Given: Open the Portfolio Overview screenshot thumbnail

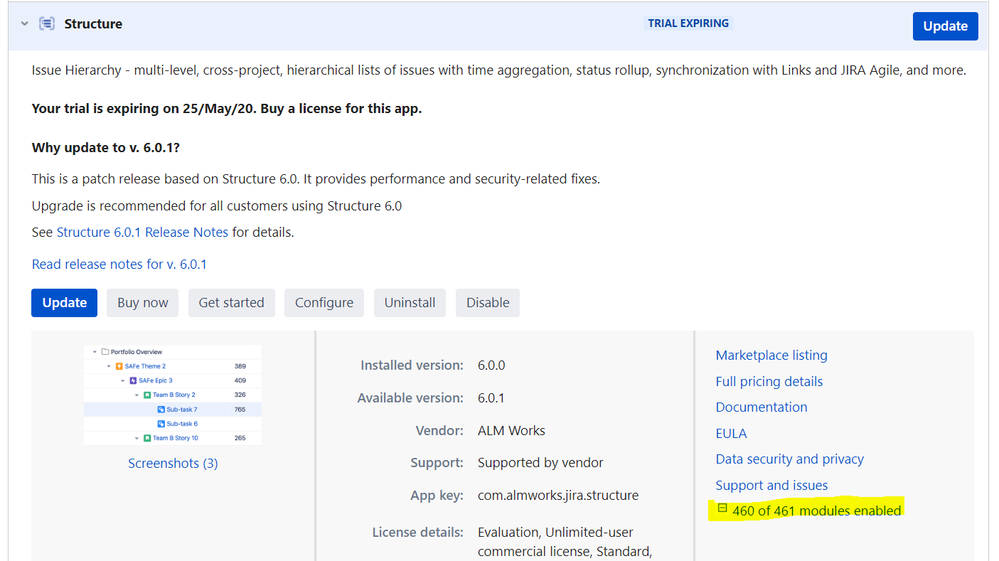Looking at the screenshot, I should coord(173,395).
